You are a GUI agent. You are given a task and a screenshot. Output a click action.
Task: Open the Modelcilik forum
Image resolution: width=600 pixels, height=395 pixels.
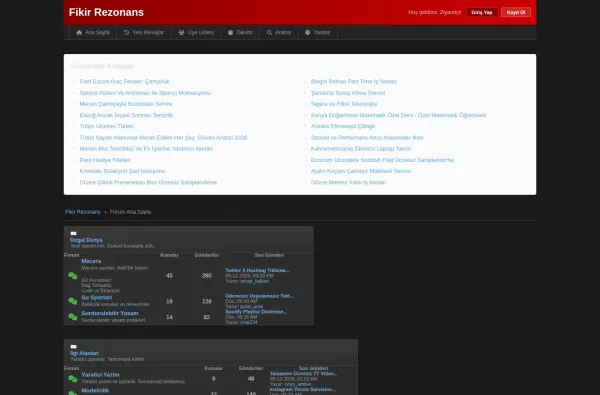pos(95,390)
